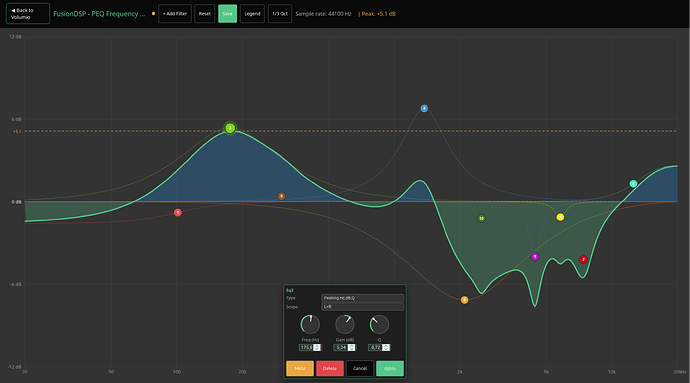Screen dimensions: 690x383
Task: Click the Gain value field 5,34
Action: click(x=341, y=348)
